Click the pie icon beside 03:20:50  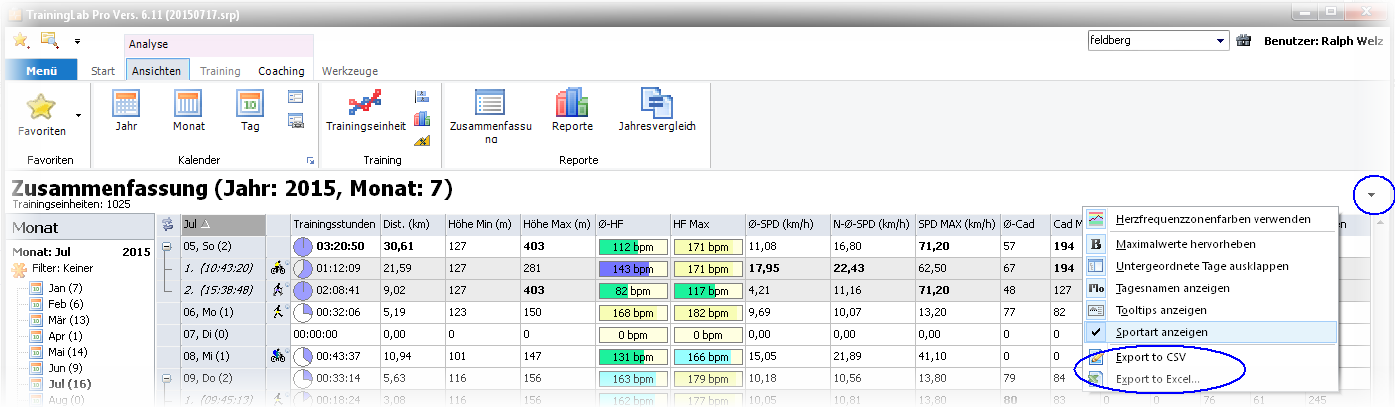point(301,246)
